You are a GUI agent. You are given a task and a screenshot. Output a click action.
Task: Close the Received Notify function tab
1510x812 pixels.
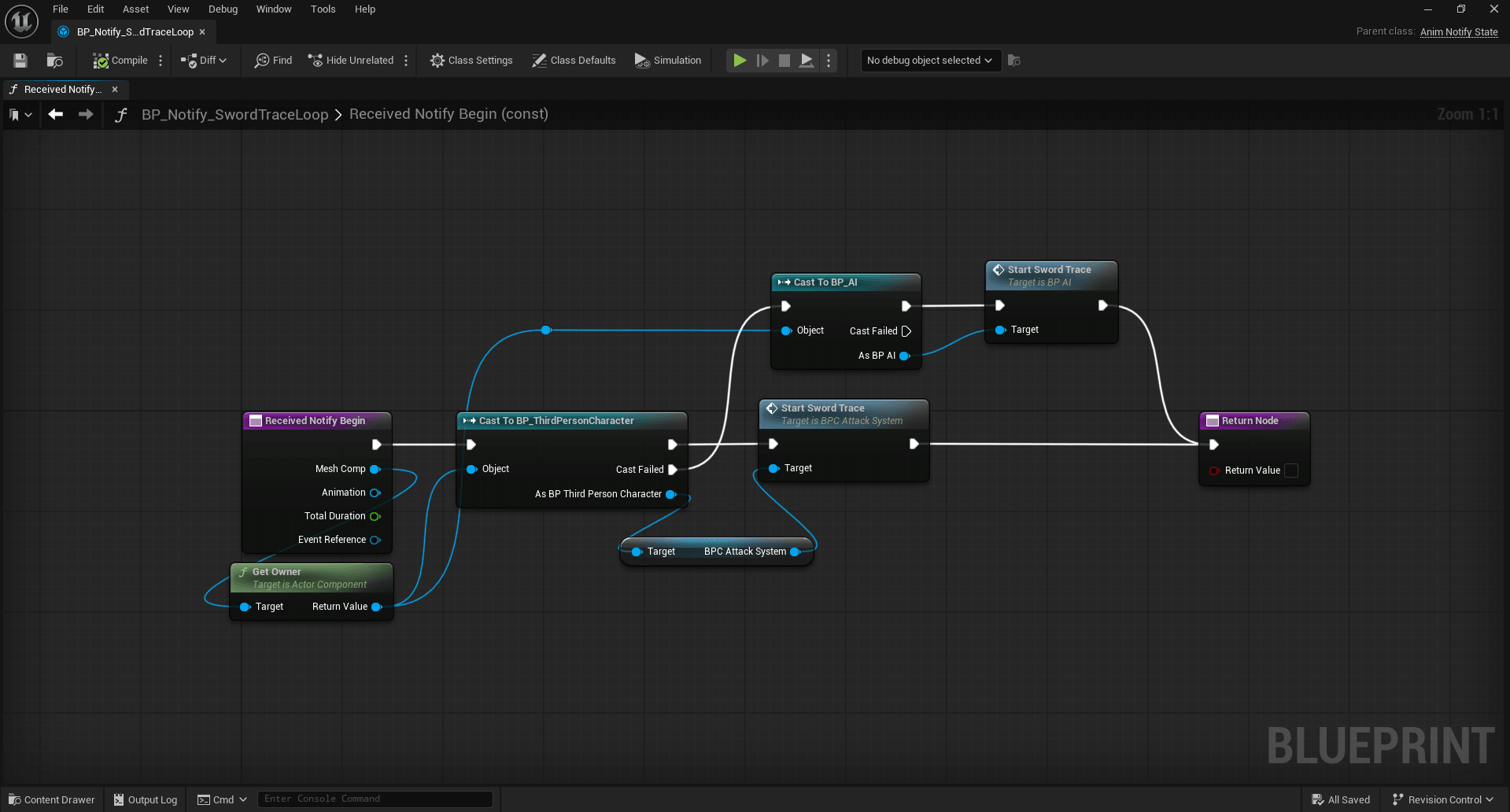115,90
